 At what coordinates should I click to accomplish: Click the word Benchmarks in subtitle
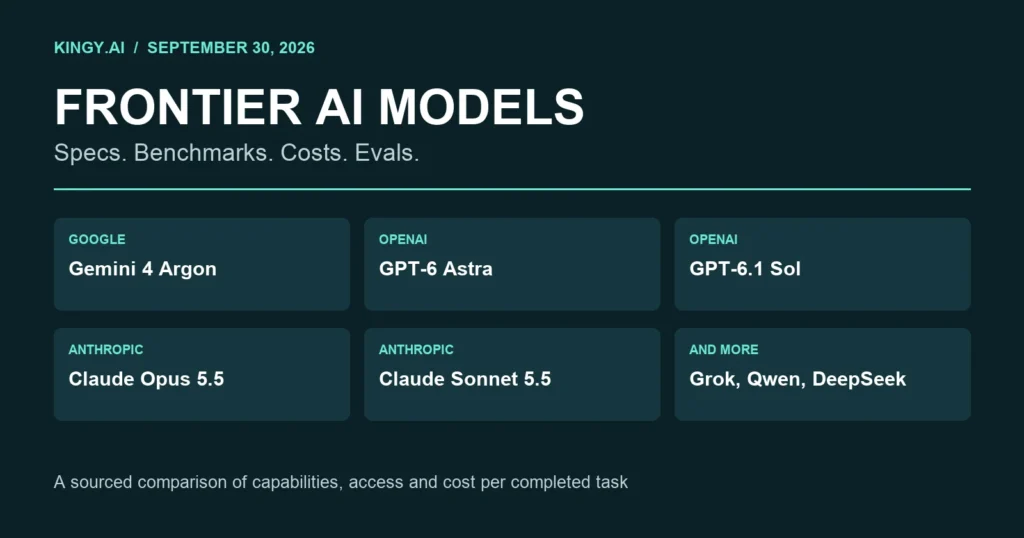click(x=204, y=153)
